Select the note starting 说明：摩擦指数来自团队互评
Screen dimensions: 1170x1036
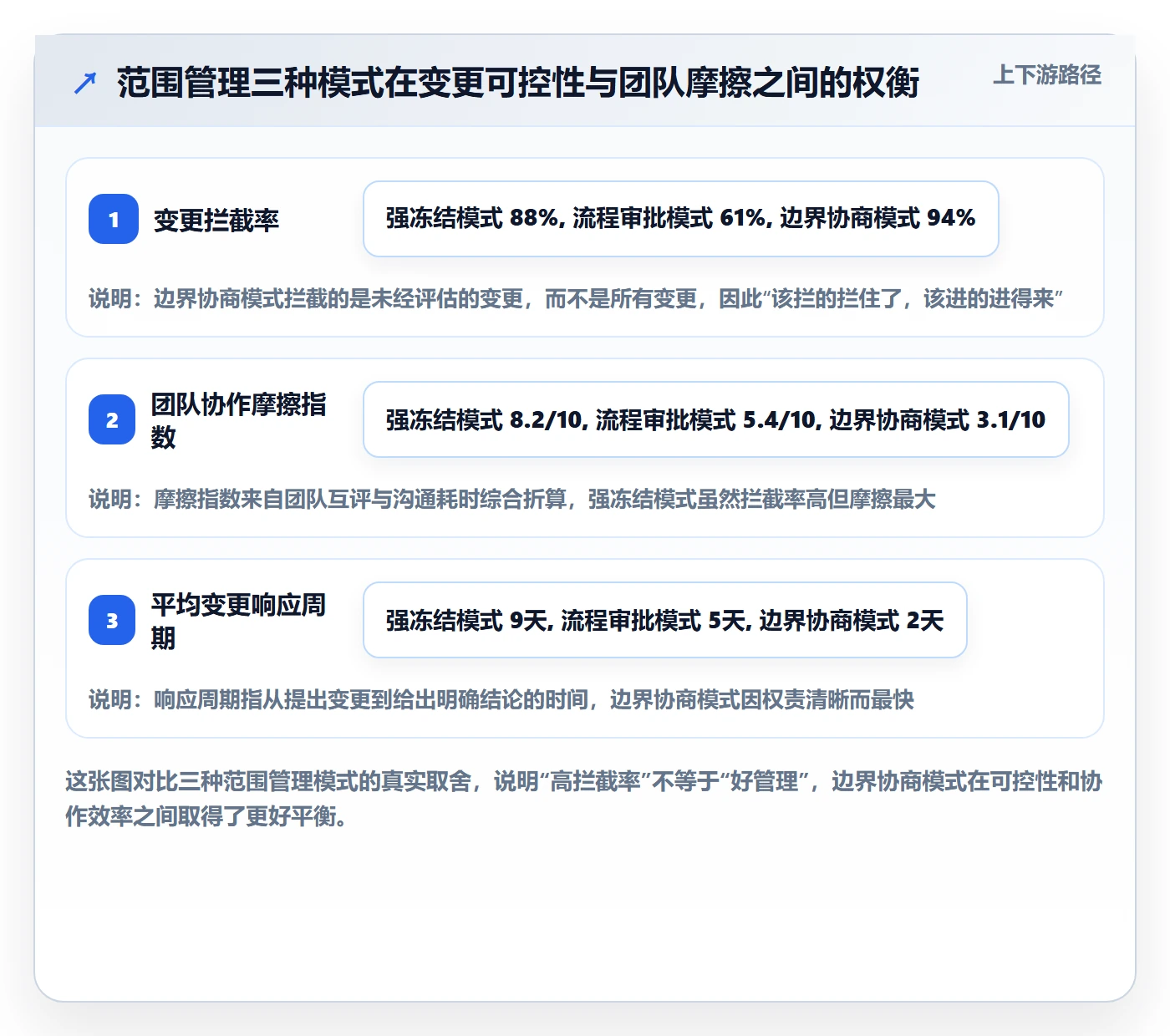(512, 499)
